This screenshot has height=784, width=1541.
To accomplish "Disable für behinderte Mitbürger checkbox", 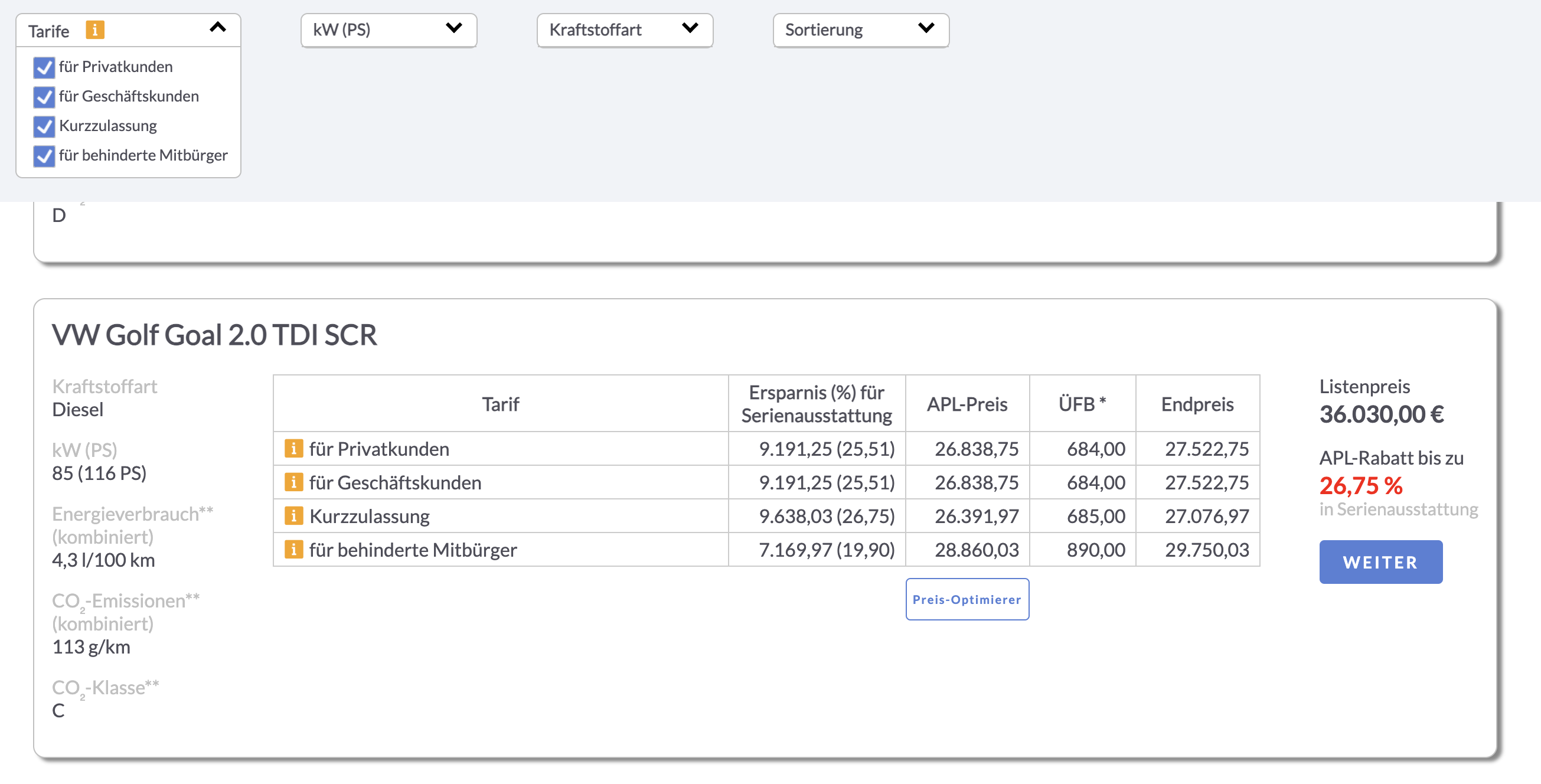I will tap(44, 156).
